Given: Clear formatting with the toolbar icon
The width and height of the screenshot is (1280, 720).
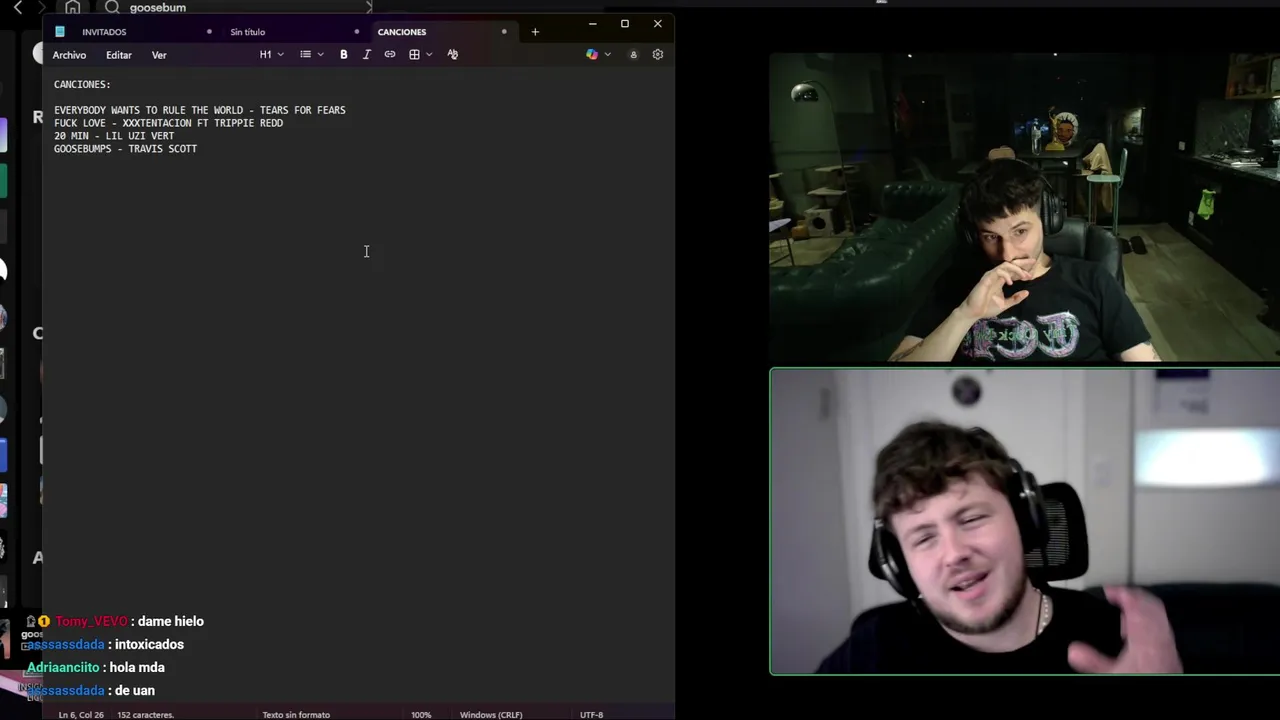Looking at the screenshot, I should [x=453, y=55].
